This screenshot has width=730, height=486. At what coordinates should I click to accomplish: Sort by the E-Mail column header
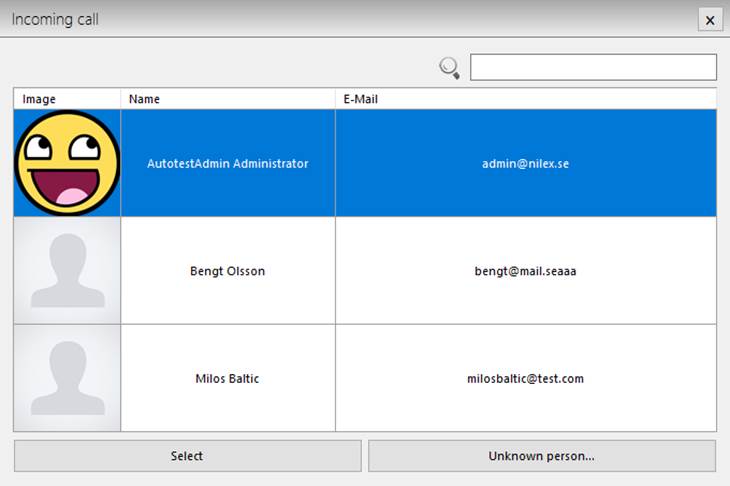point(525,99)
